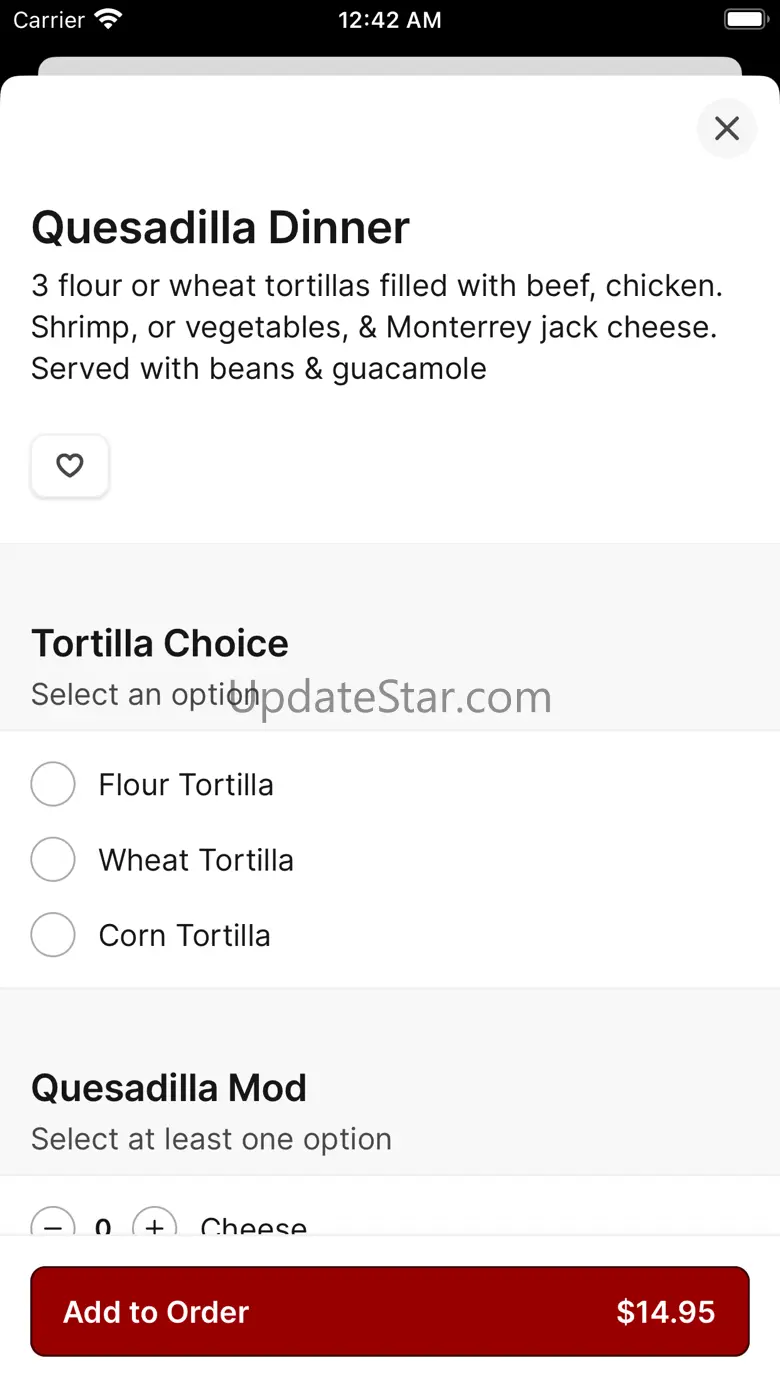The width and height of the screenshot is (780, 1387).
Task: Tap the $14.95 price on order button
Action: point(665,1312)
